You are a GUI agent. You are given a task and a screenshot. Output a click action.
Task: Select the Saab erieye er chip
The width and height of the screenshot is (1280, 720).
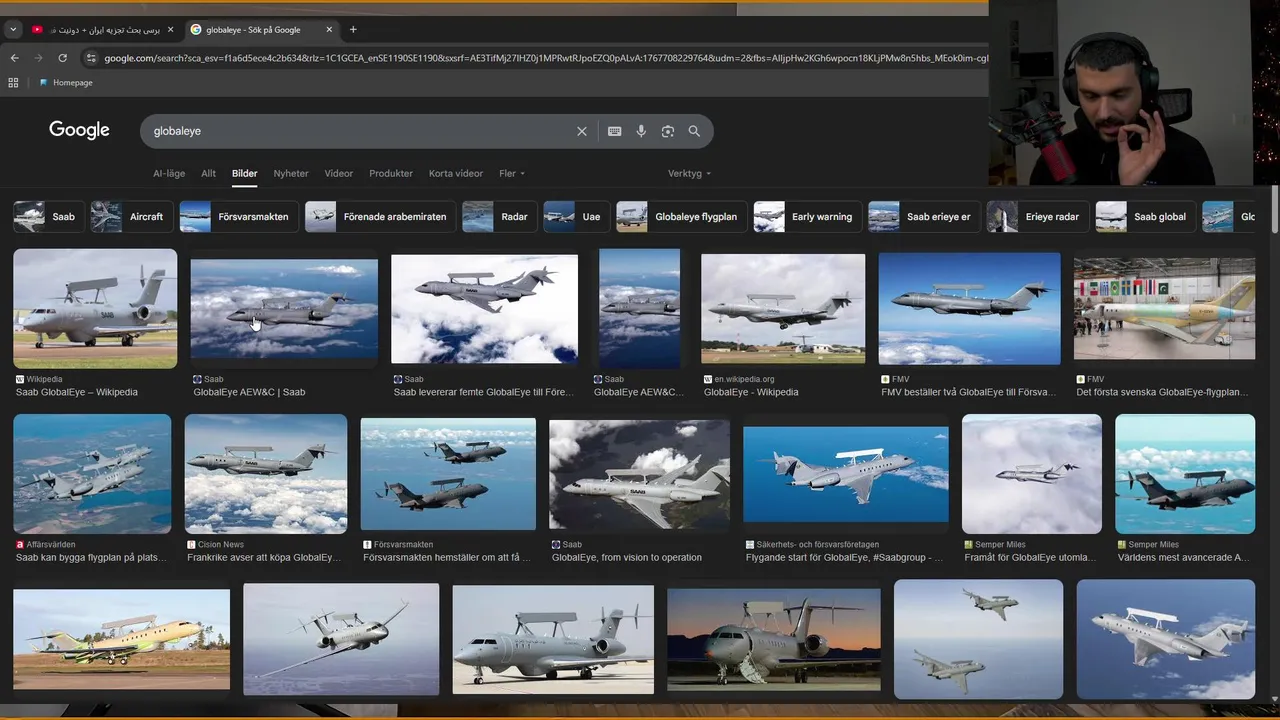click(924, 216)
